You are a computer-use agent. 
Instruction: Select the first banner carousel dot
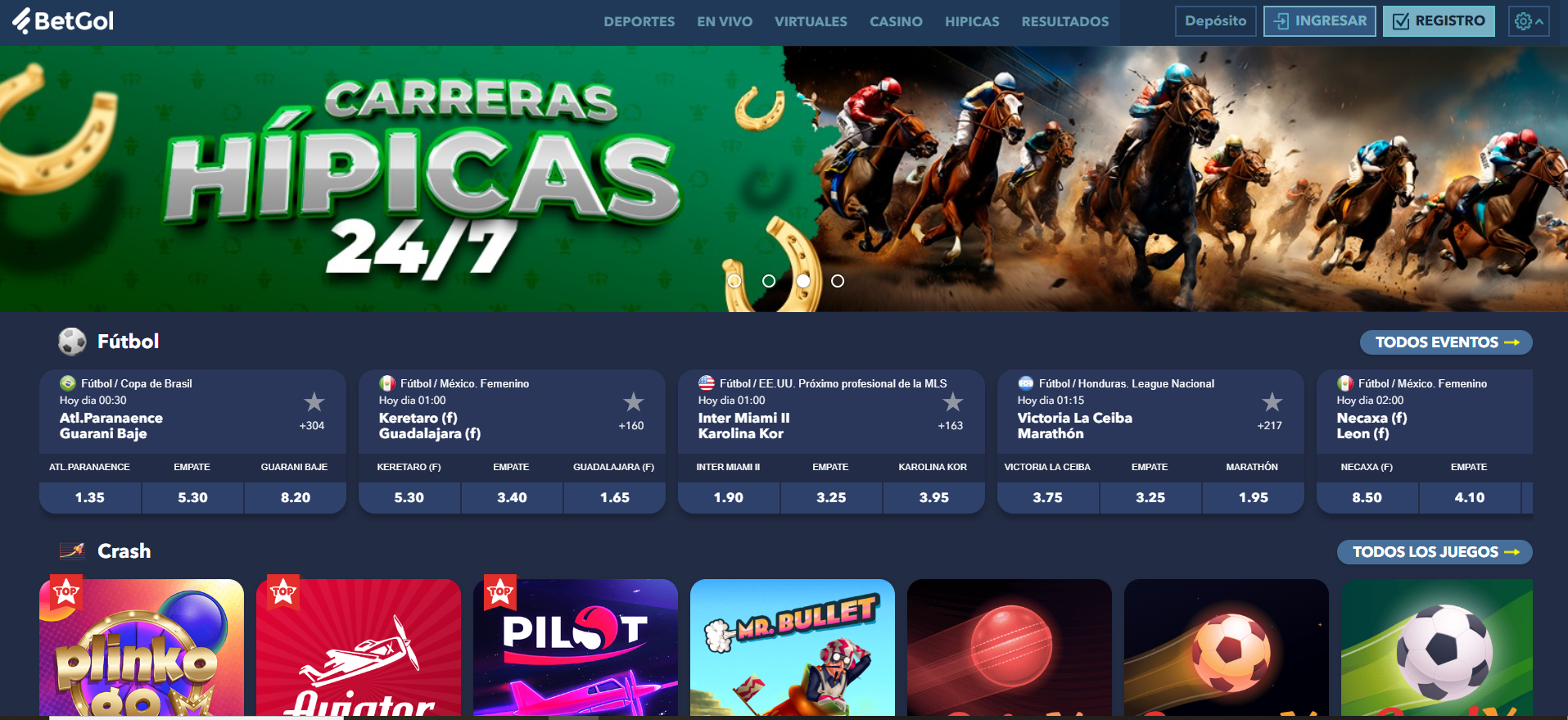(734, 281)
